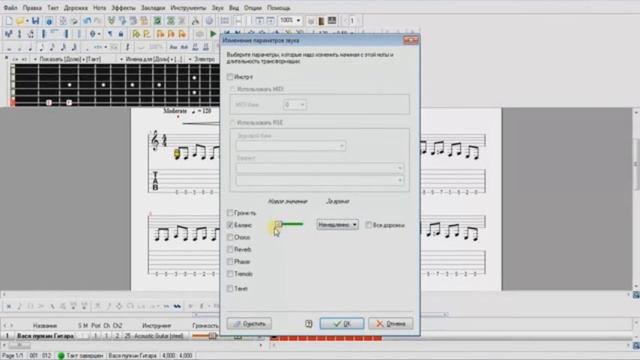The height and width of the screenshot is (360, 640).
Task: Click the round disc icon in toolbar
Action: [209, 20]
